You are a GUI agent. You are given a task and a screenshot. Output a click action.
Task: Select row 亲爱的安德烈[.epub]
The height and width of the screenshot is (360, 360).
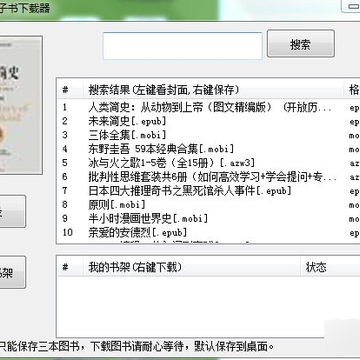point(209,232)
